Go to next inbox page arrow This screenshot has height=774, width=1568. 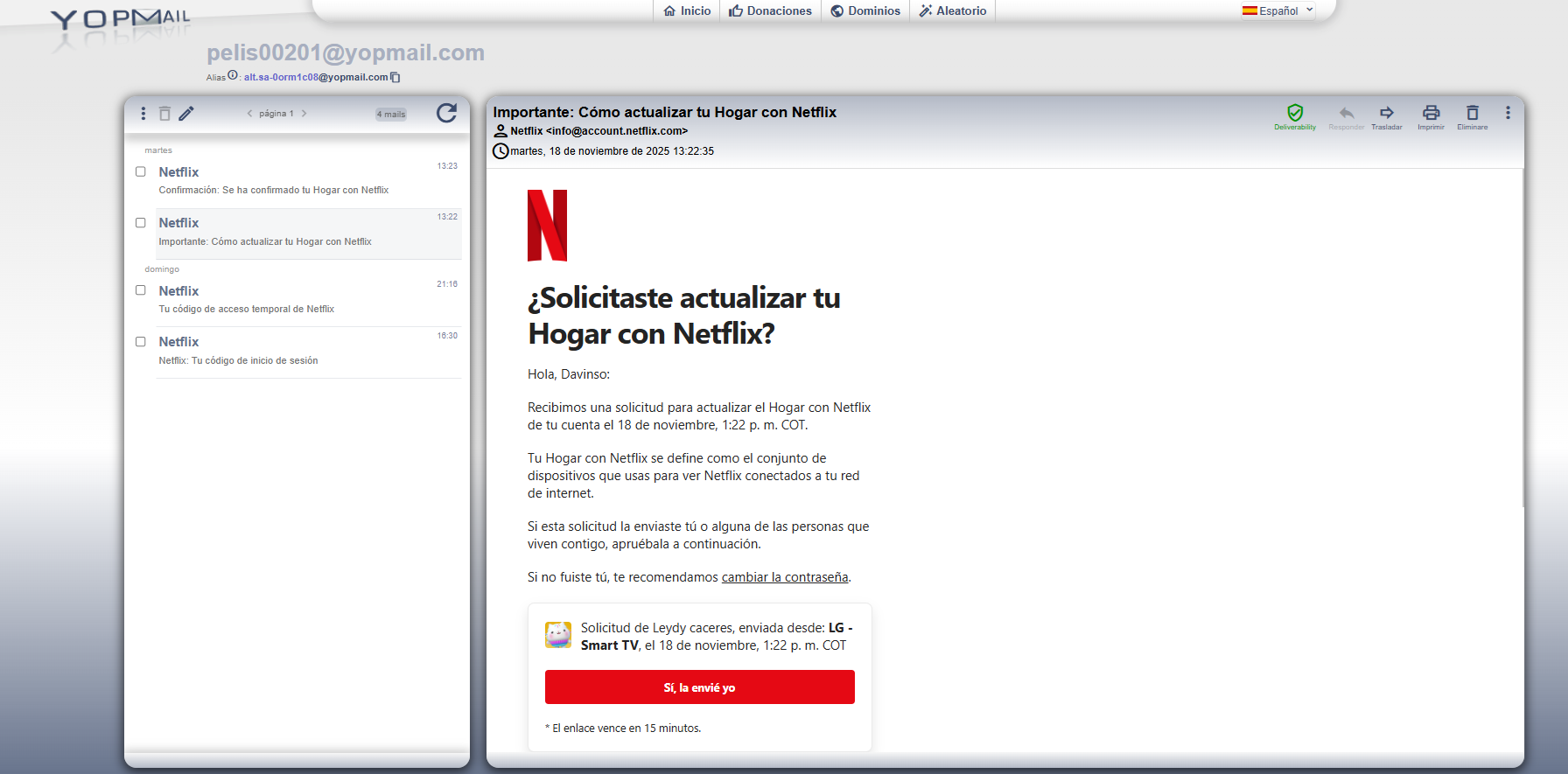[304, 114]
